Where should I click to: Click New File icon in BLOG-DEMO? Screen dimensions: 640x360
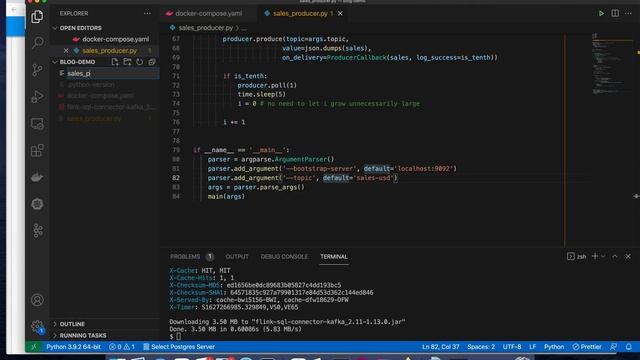click(x=115, y=62)
